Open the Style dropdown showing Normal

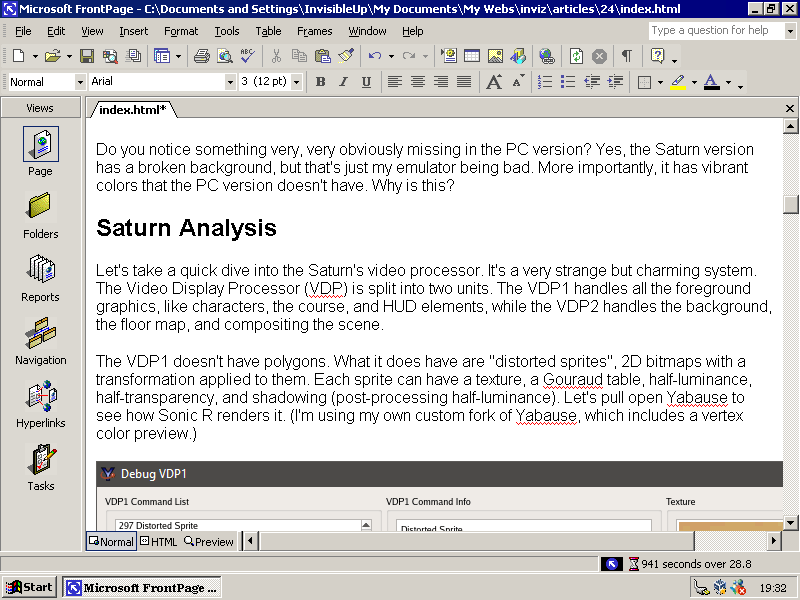tap(80, 82)
